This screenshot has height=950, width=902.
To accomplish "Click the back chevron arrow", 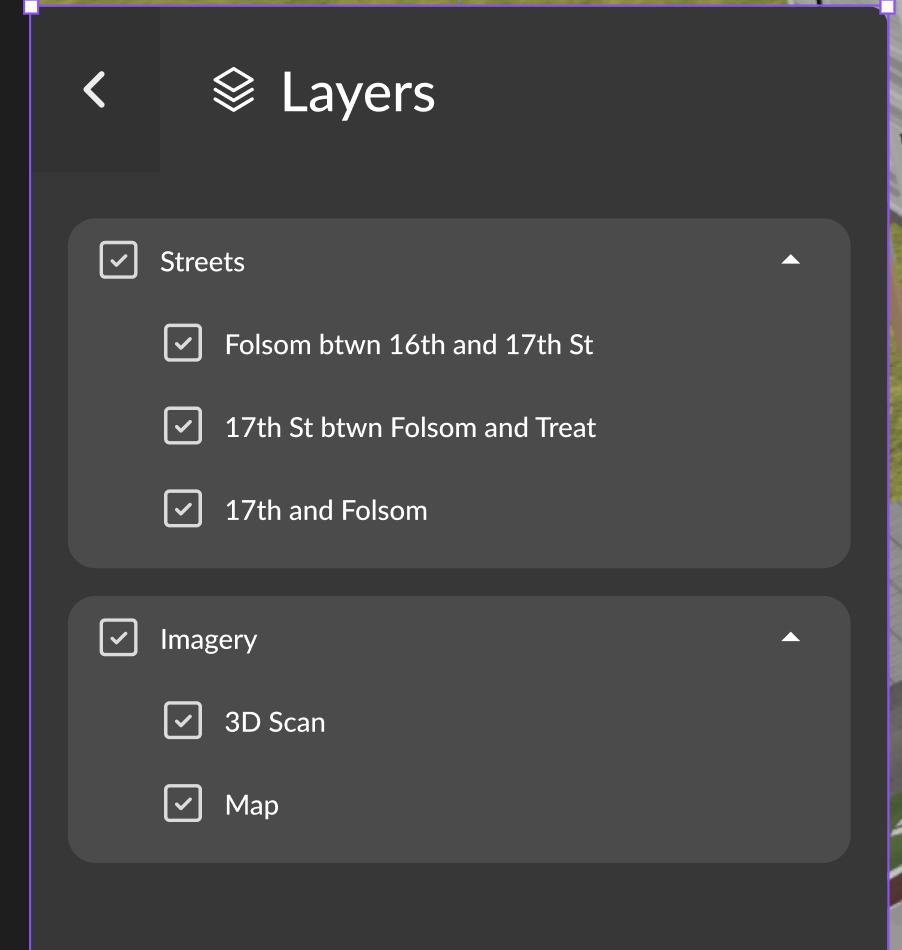I will (x=94, y=90).
